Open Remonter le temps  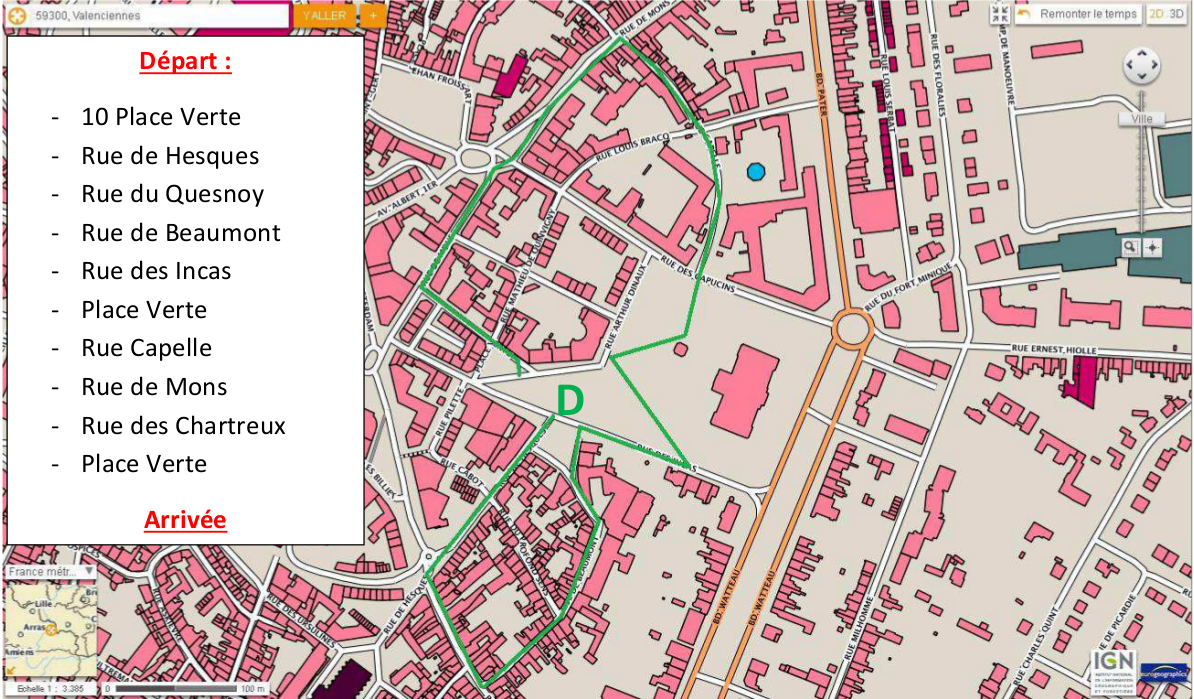(1078, 14)
